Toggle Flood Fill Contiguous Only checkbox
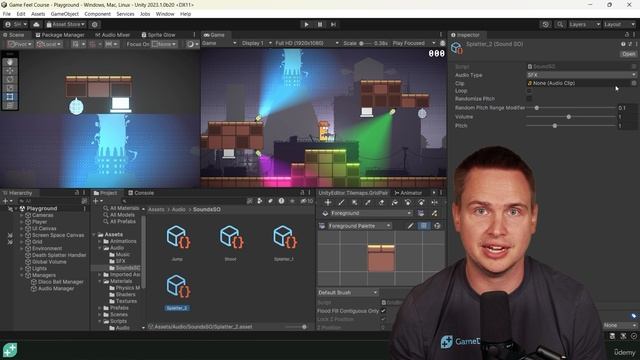The height and width of the screenshot is (360, 640). [383, 311]
